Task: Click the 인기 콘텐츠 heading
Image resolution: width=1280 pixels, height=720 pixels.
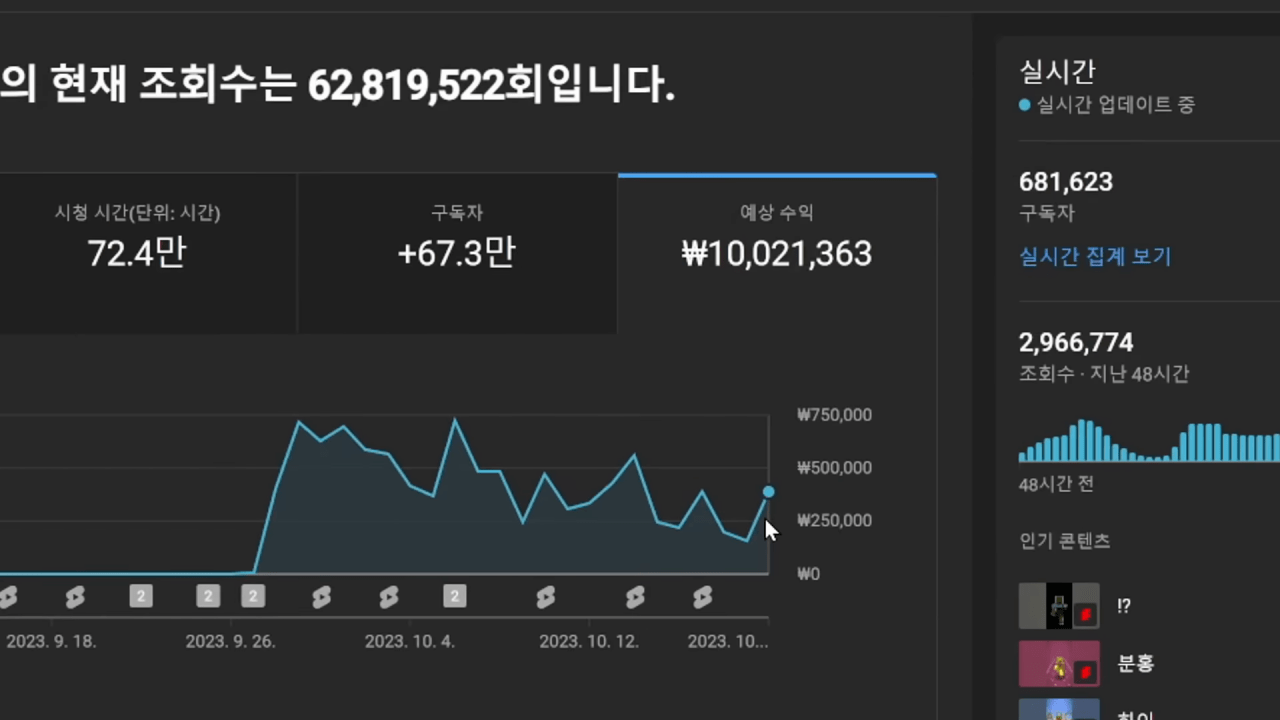Action: point(1065,541)
